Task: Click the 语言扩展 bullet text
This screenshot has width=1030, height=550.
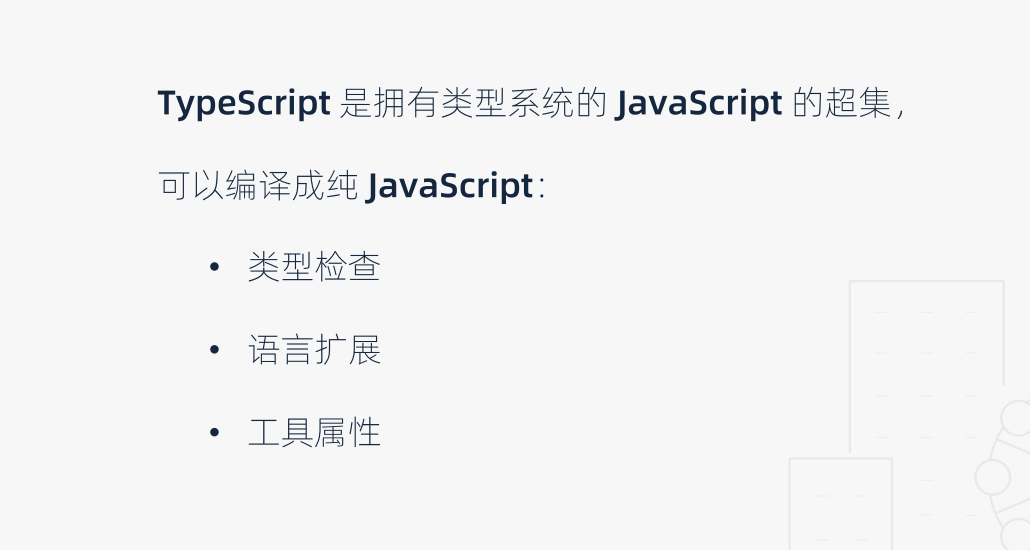Action: point(314,351)
